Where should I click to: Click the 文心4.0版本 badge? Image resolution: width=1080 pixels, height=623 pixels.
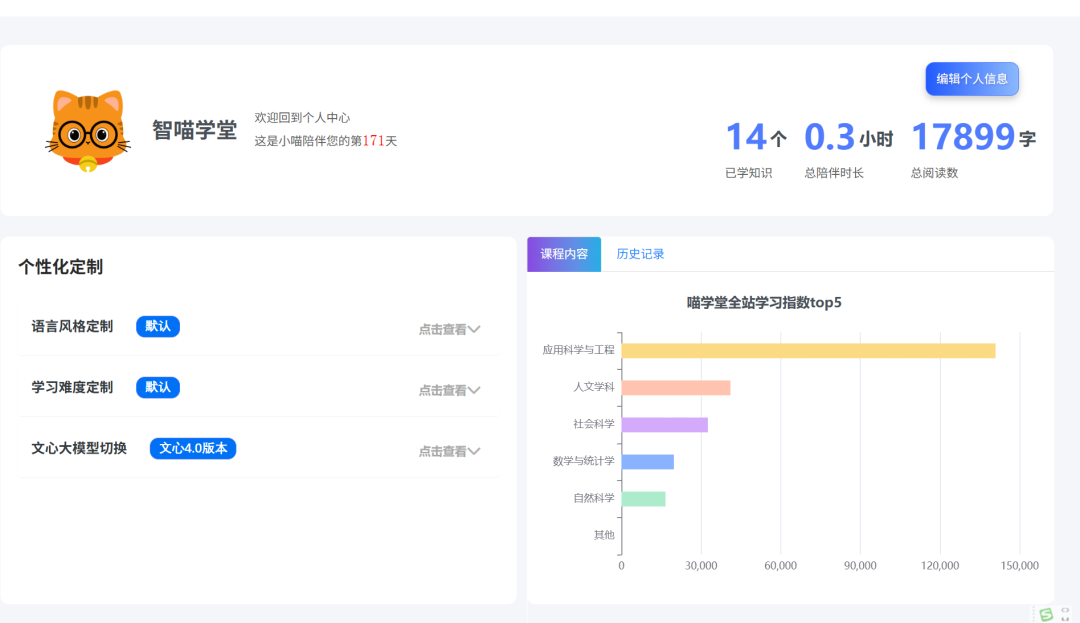[192, 448]
